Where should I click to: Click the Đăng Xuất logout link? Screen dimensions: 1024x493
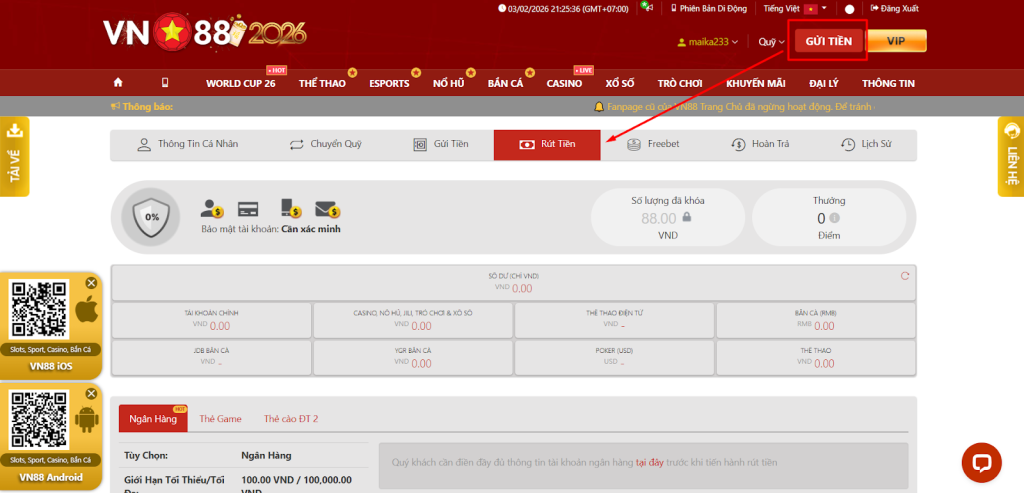coord(895,8)
